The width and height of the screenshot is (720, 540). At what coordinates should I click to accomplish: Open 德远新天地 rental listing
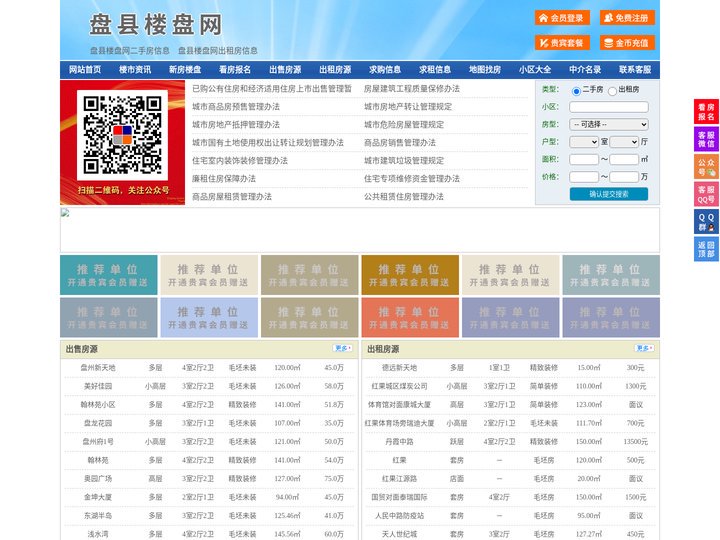[x=399, y=368]
